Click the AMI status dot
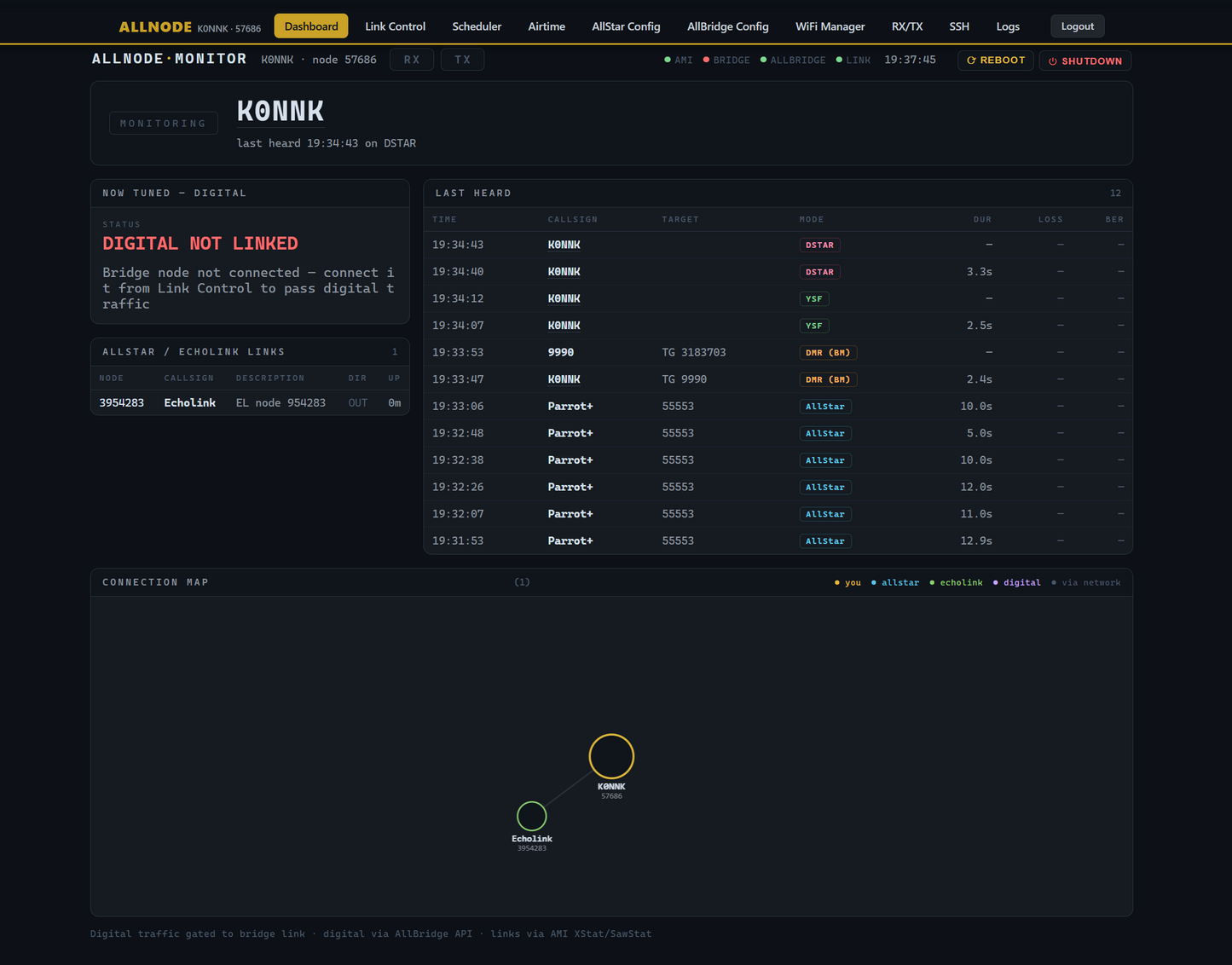 coord(668,60)
